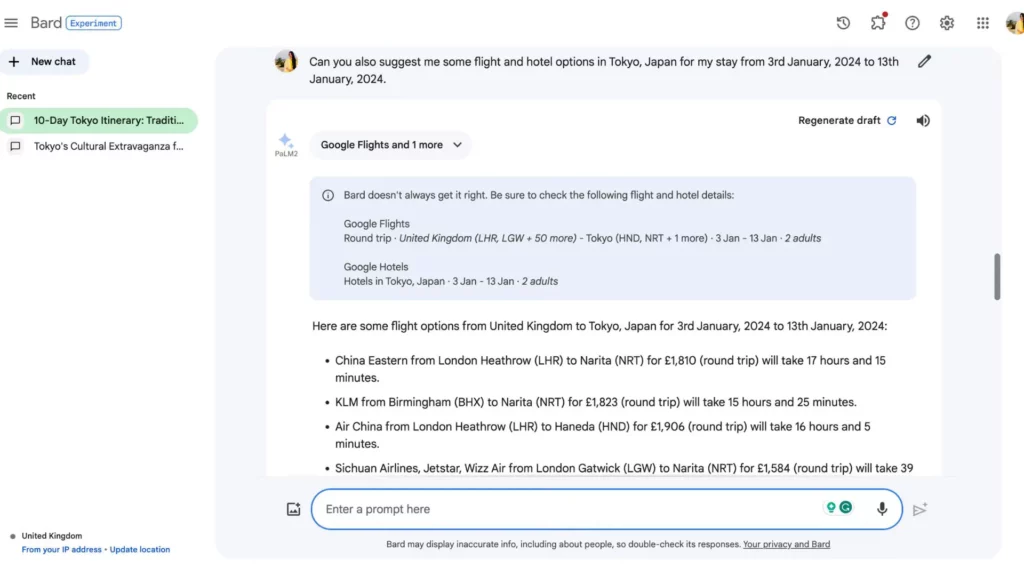Edit the prompt with pencil icon
This screenshot has width=1024, height=576.
click(924, 62)
